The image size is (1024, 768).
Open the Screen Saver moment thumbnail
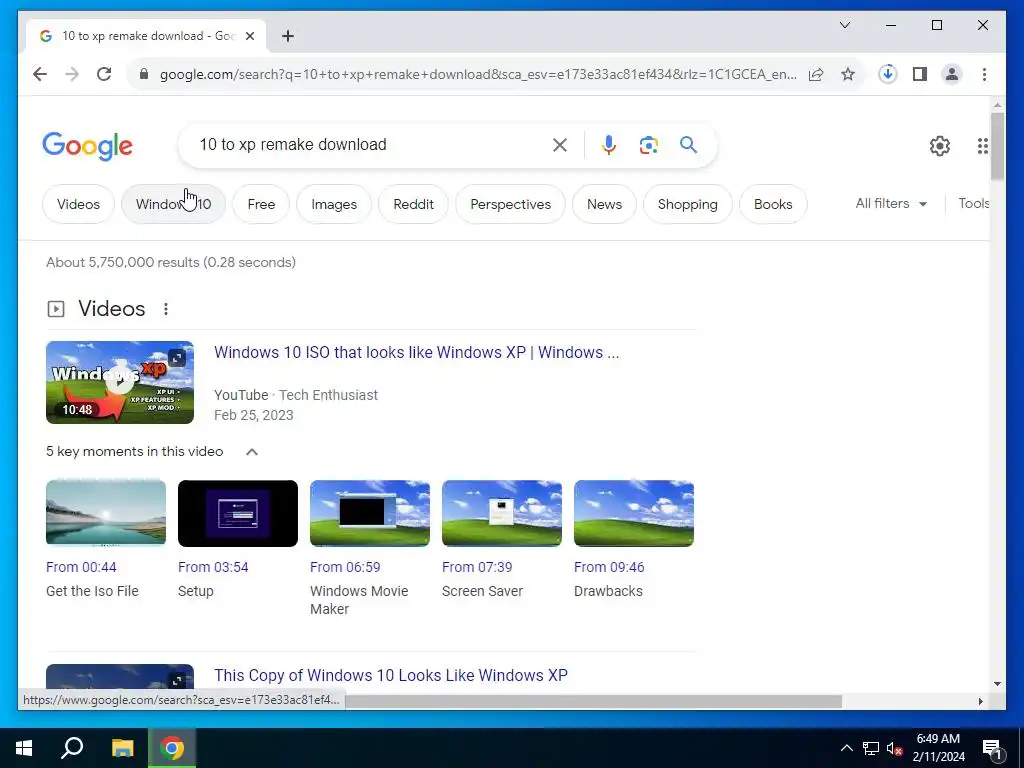click(x=502, y=513)
